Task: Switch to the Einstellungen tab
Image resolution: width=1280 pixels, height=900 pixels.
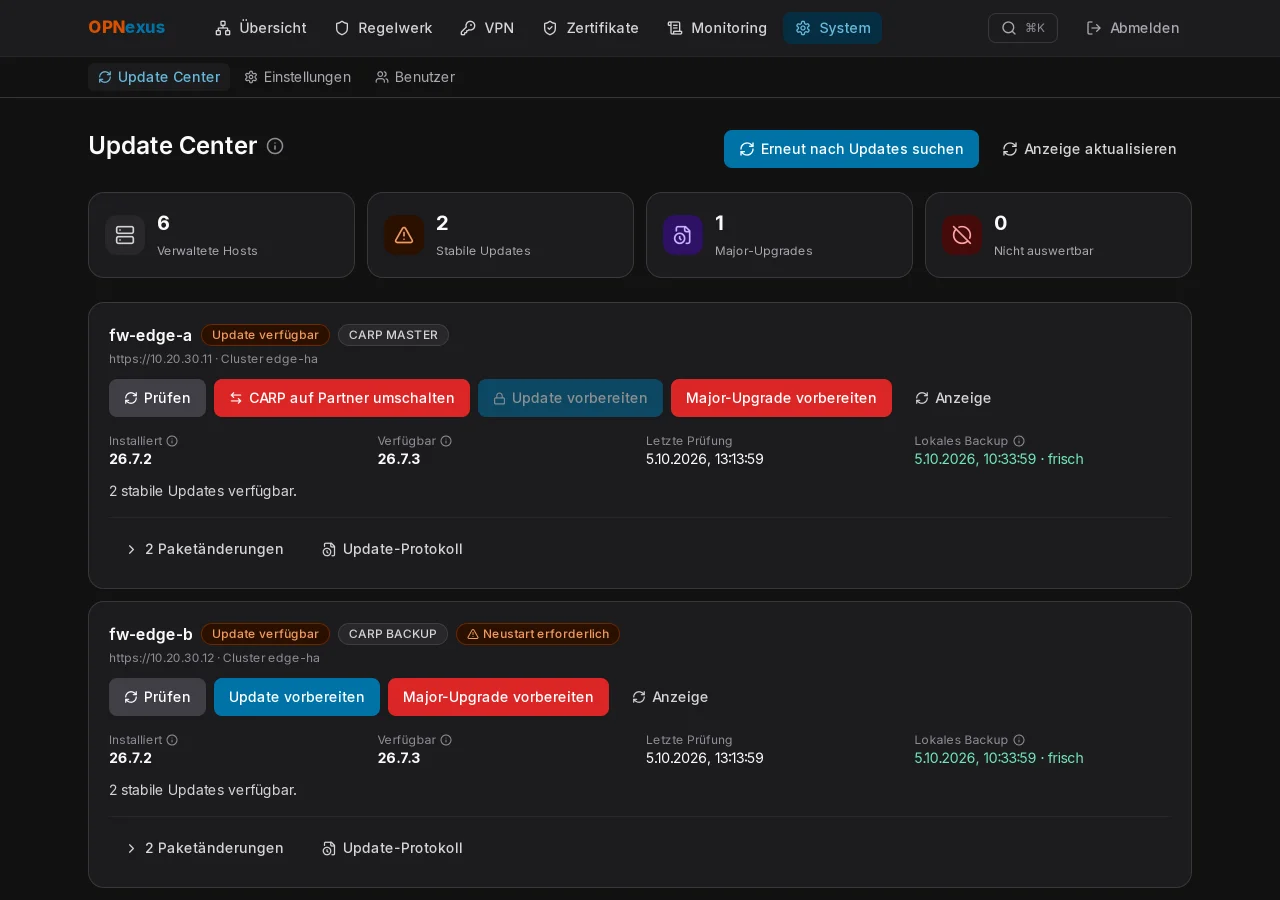Action: click(x=298, y=77)
